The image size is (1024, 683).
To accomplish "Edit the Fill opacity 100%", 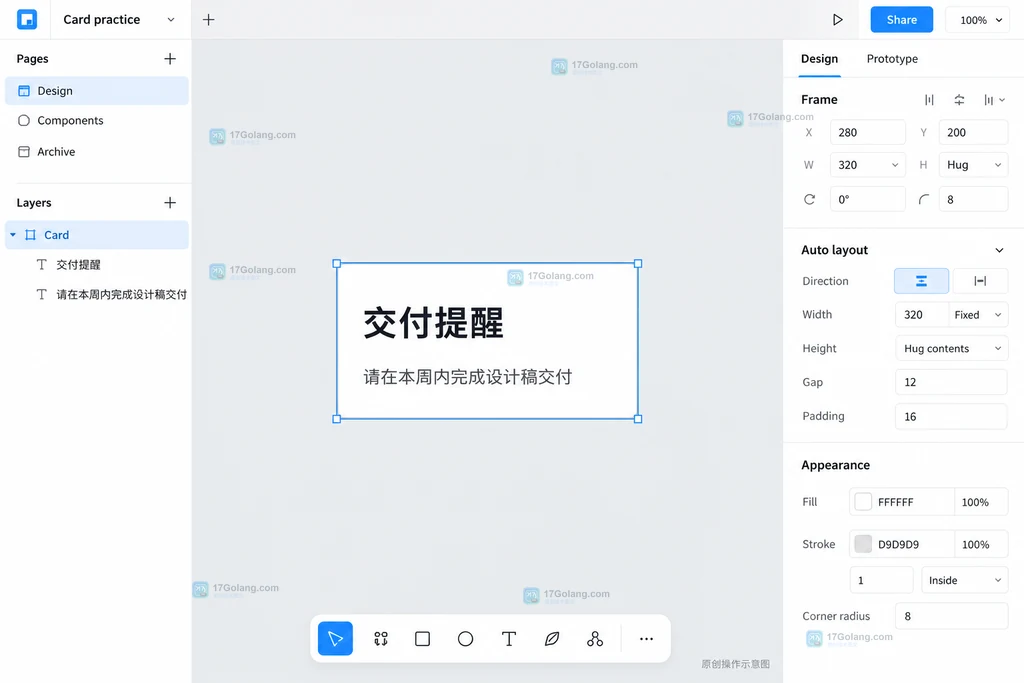I will point(981,502).
